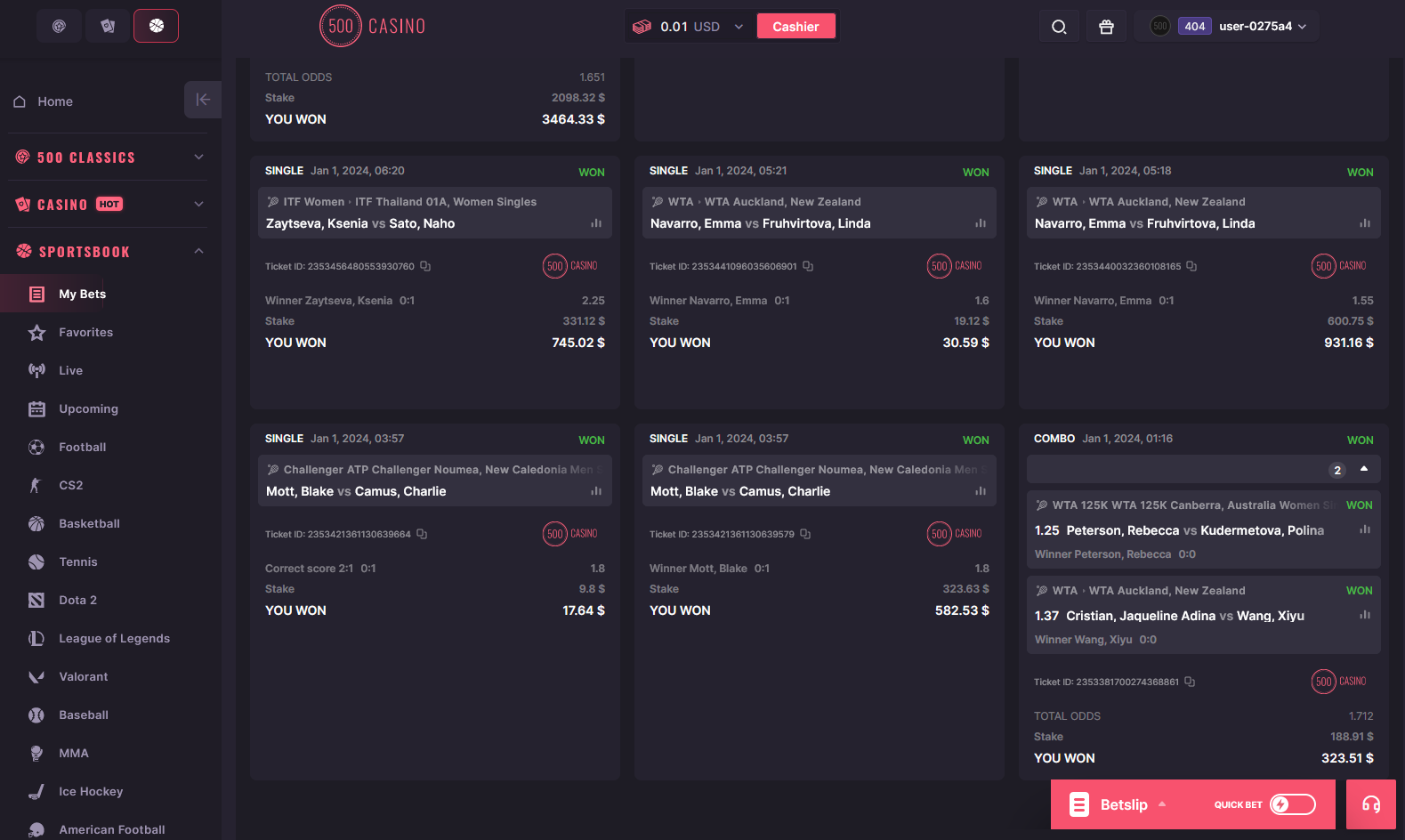The image size is (1405, 840).
Task: Click ITF Thailand 01A, Women Singles league
Action: (x=446, y=202)
